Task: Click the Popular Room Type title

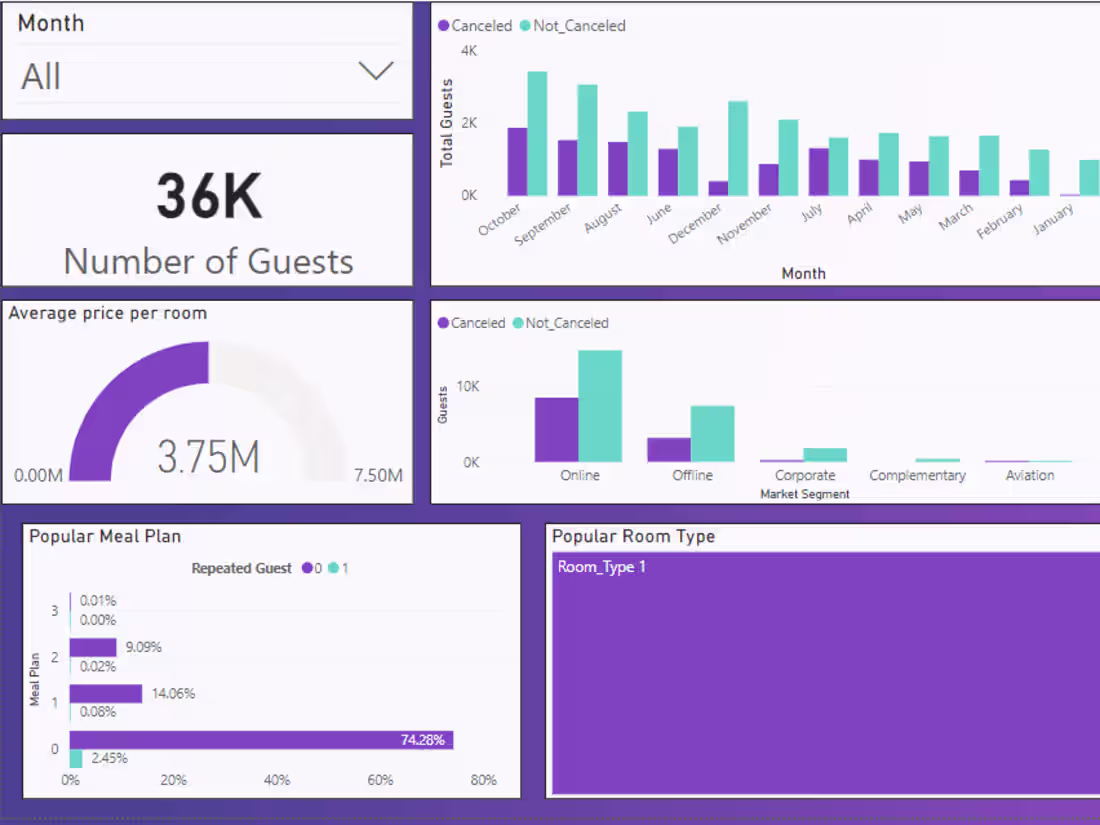Action: [x=633, y=536]
